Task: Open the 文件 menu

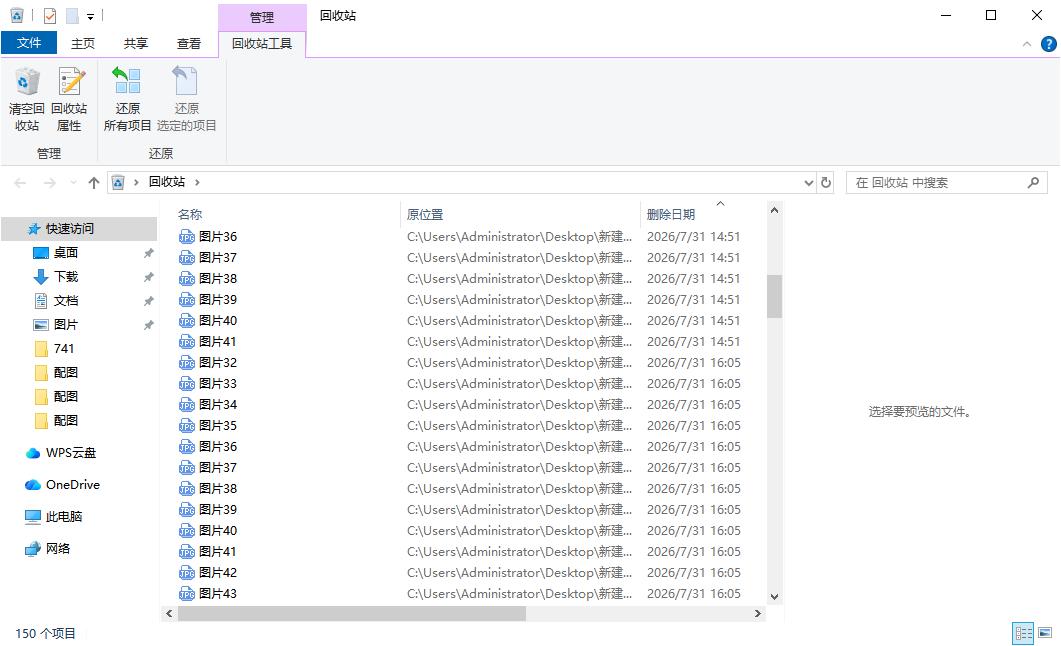Action: tap(28, 43)
